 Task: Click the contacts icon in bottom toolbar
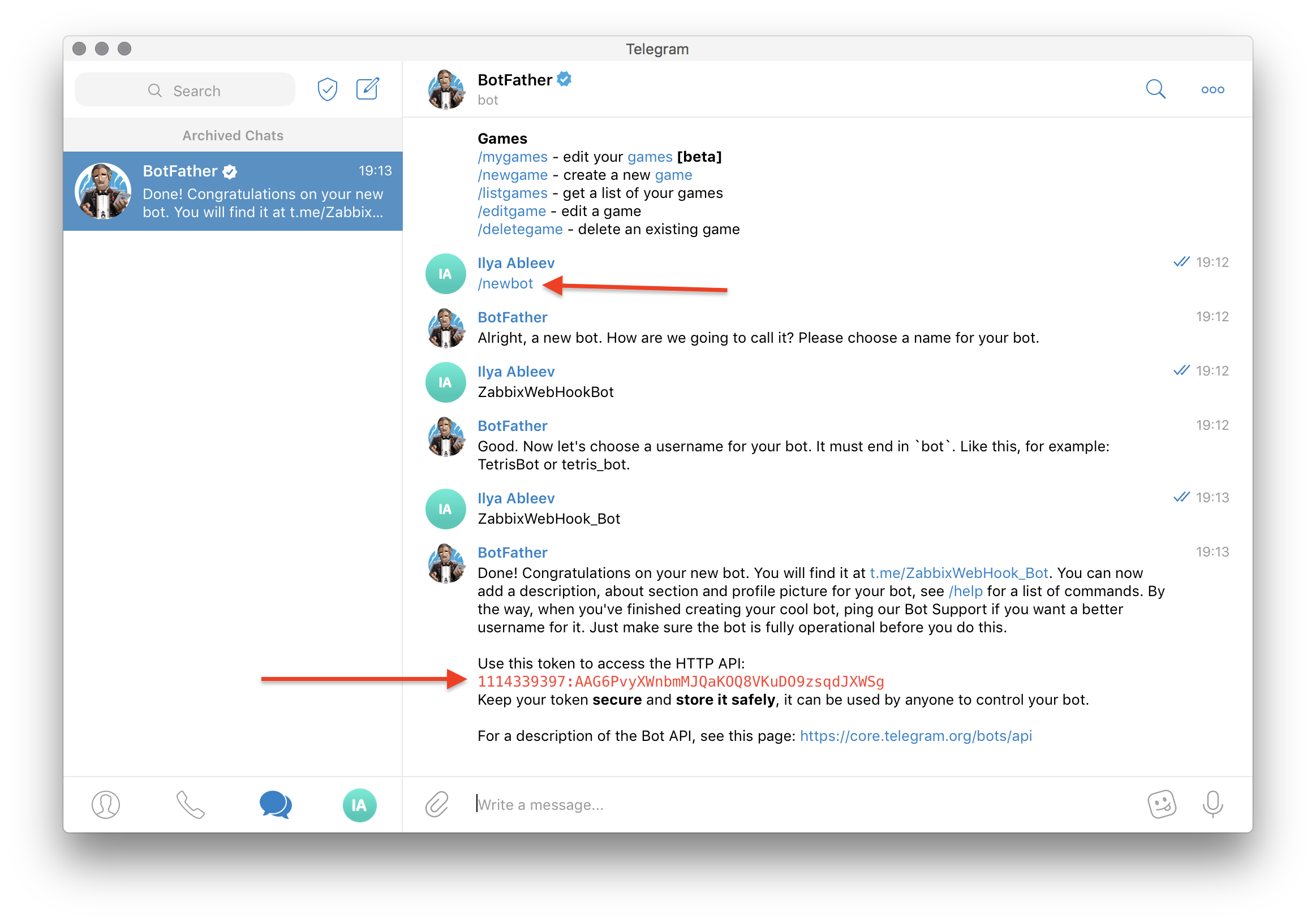pyautogui.click(x=105, y=803)
